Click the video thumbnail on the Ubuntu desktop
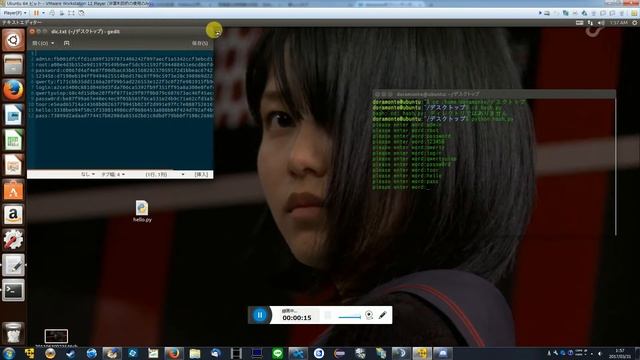Viewport: 640px width, 360px height. [56, 336]
